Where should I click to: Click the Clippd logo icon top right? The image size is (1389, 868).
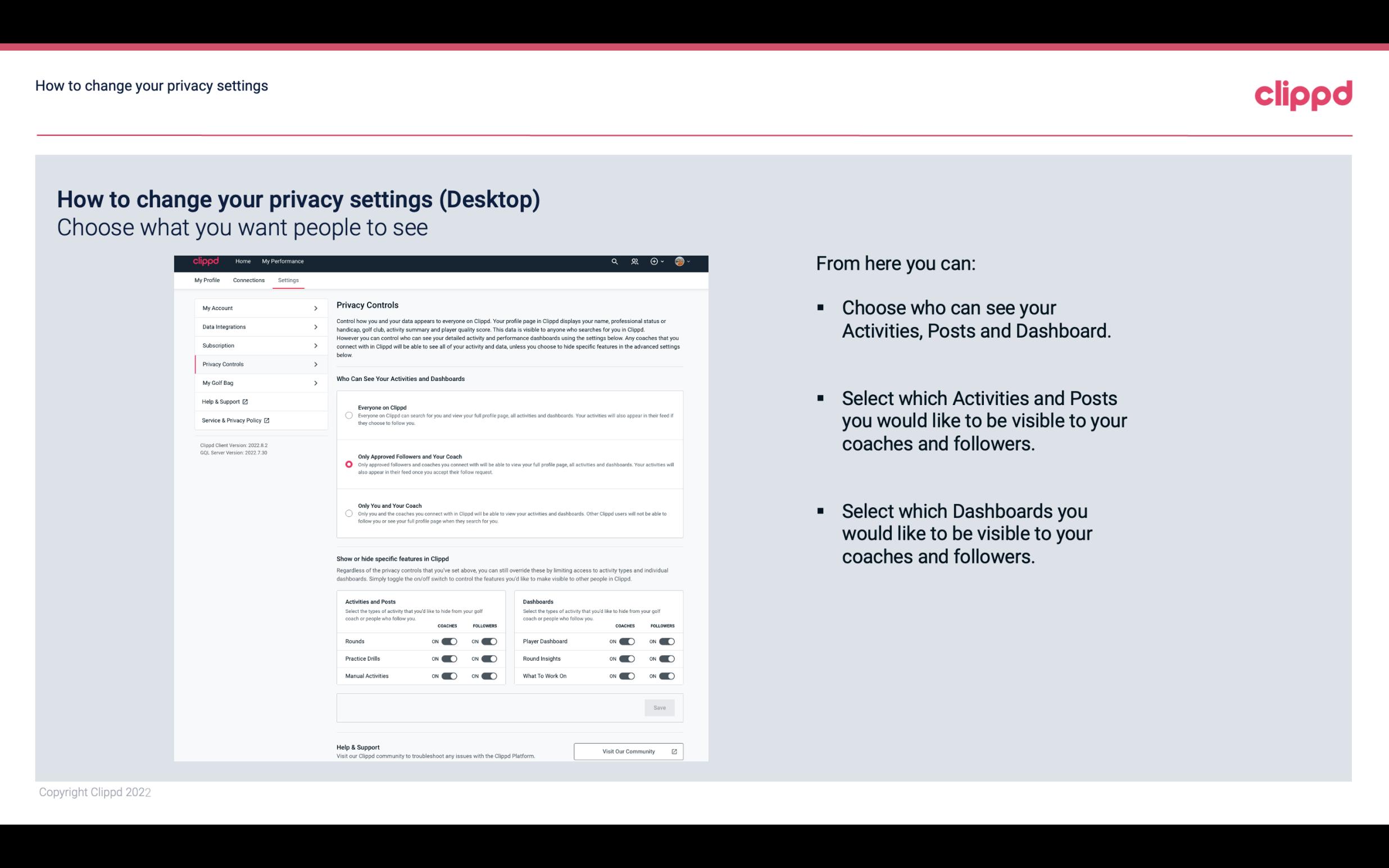click(1303, 95)
